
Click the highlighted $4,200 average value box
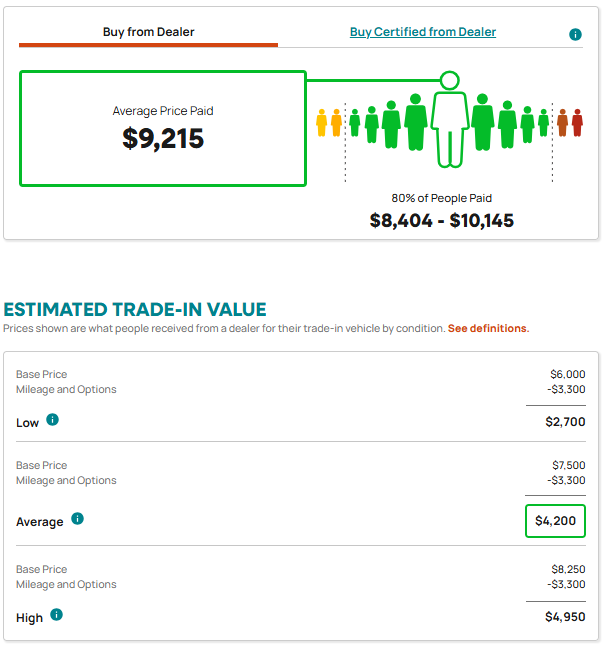pos(555,521)
